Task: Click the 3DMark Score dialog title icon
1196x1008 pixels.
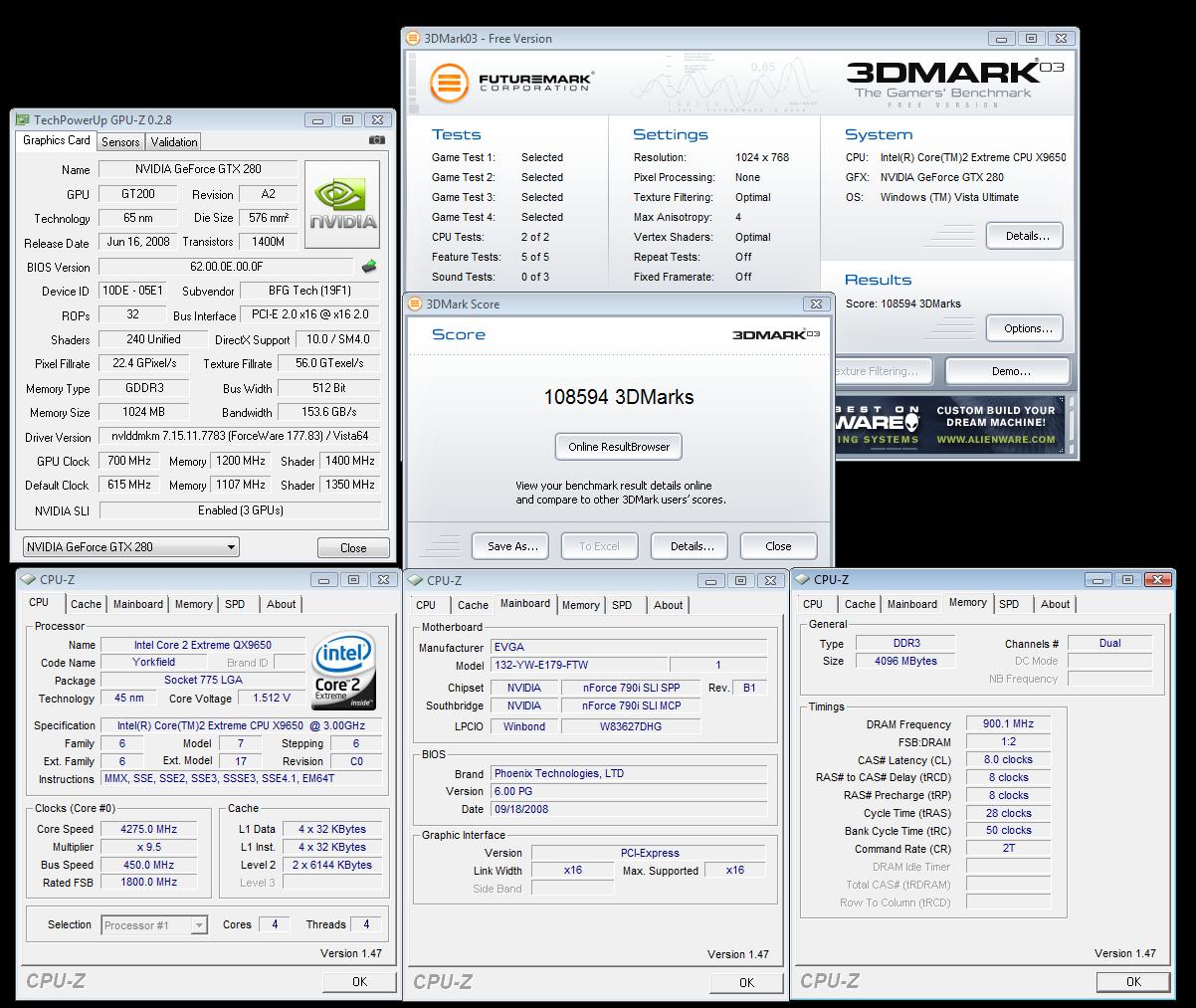Action: tap(415, 304)
